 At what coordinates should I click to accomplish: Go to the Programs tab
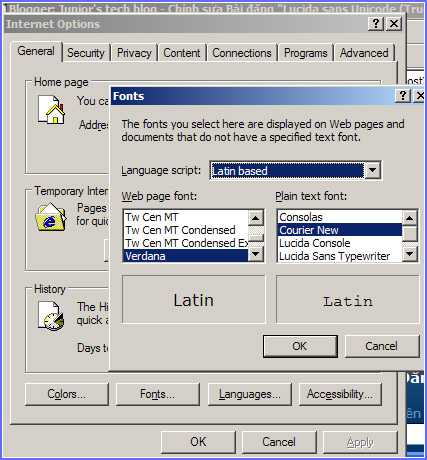(x=306, y=53)
